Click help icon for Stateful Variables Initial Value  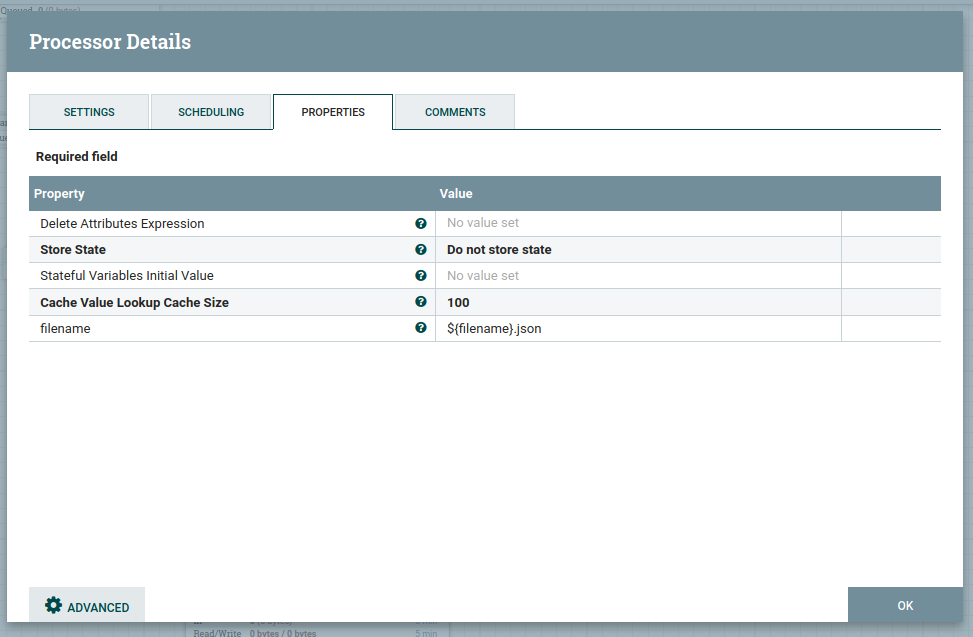point(421,276)
